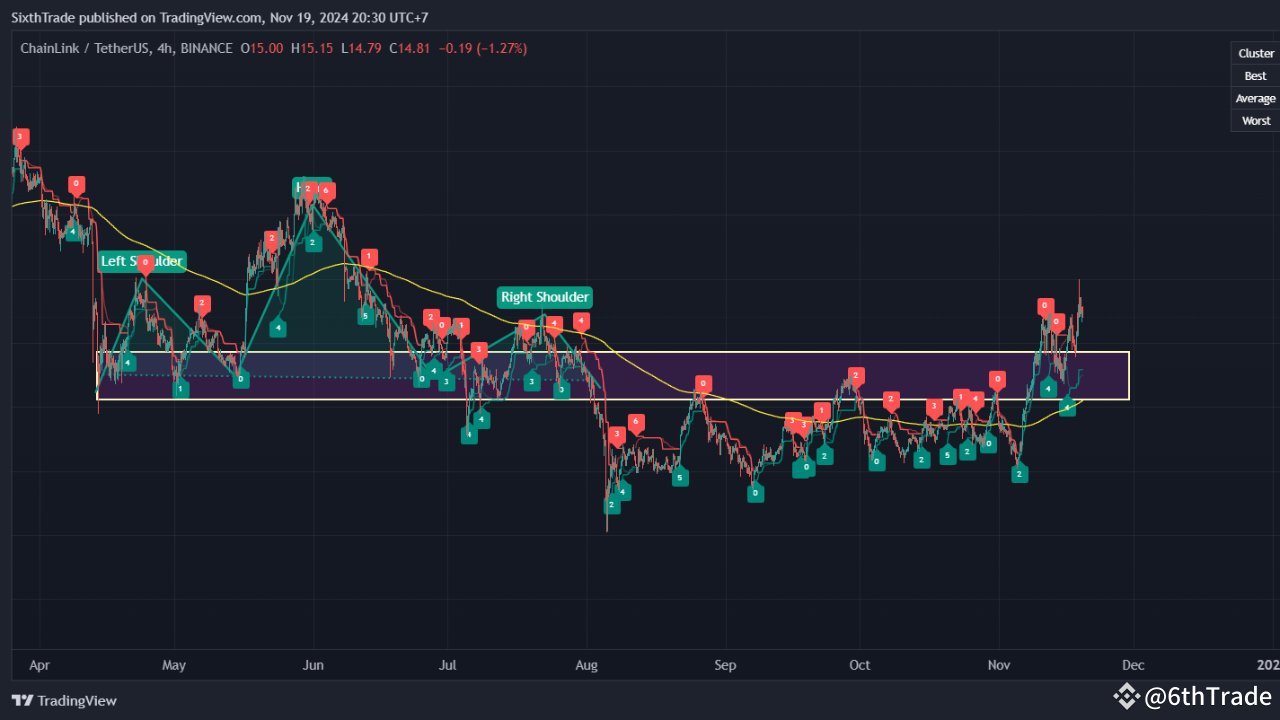The width and height of the screenshot is (1280, 720).
Task: Click the green 0 marker at the September low
Action: click(x=756, y=491)
